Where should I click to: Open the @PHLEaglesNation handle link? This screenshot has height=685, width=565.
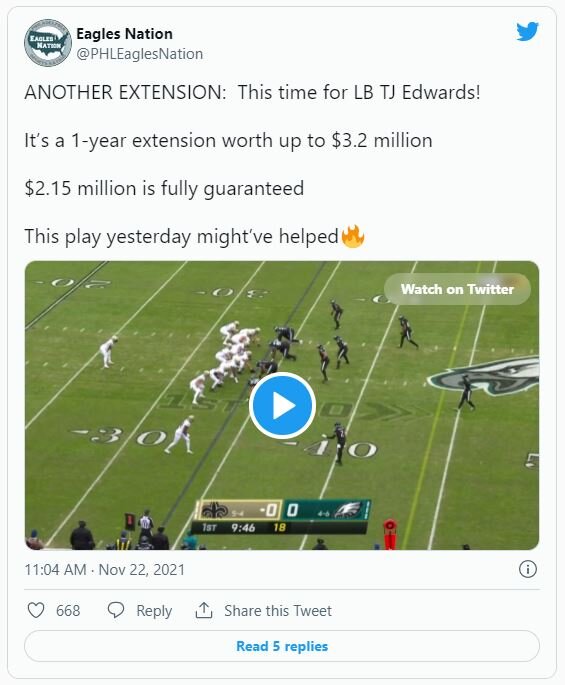(x=139, y=54)
